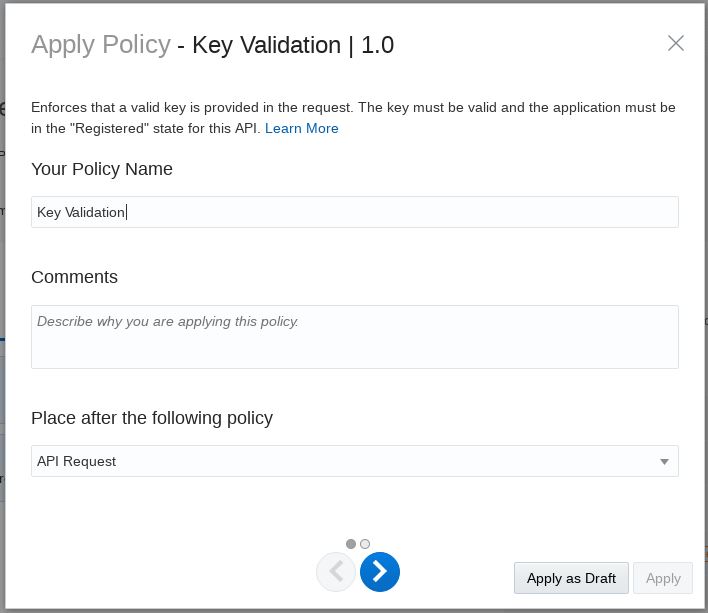This screenshot has height=613, width=708.
Task: Click the previous step arrow
Action: (336, 572)
